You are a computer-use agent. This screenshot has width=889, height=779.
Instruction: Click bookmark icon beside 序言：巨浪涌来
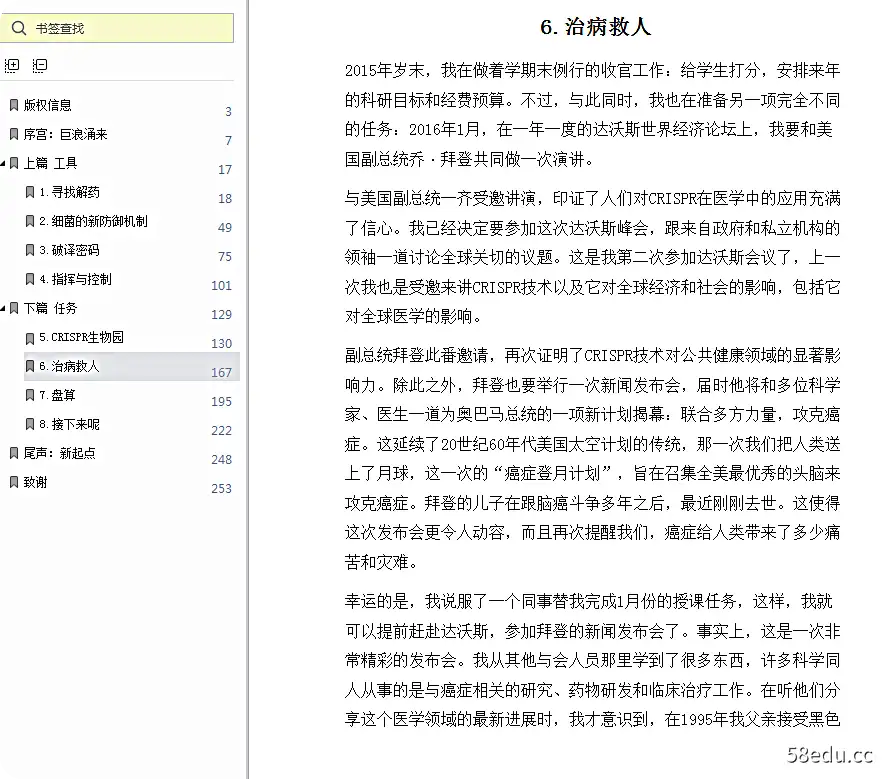click(x=14, y=134)
